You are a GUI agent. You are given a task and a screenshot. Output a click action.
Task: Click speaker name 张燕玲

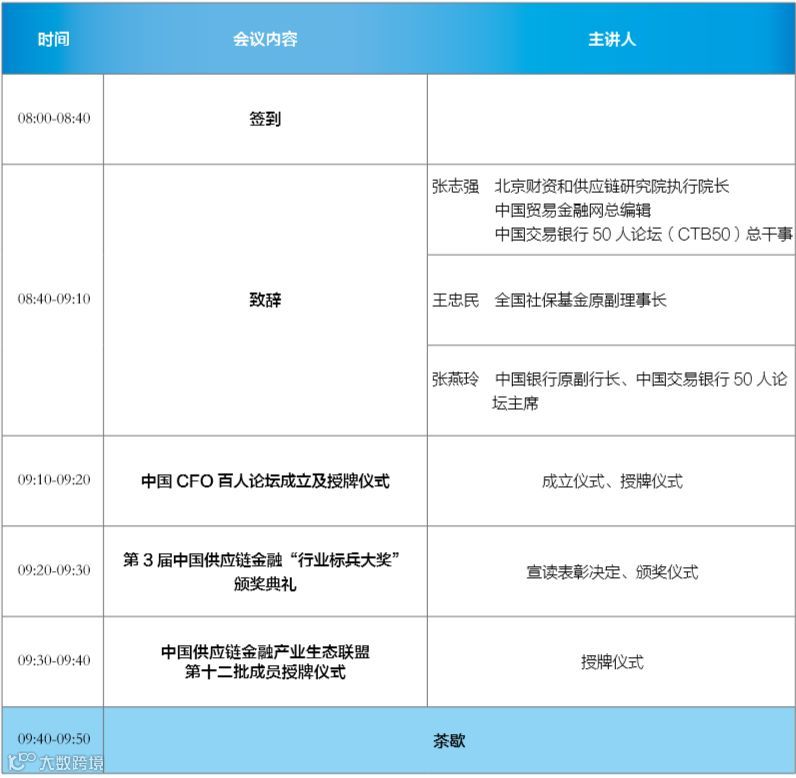(455, 379)
